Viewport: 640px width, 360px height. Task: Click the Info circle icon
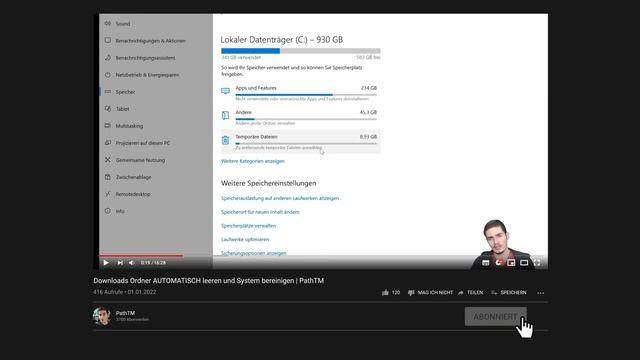coord(108,211)
